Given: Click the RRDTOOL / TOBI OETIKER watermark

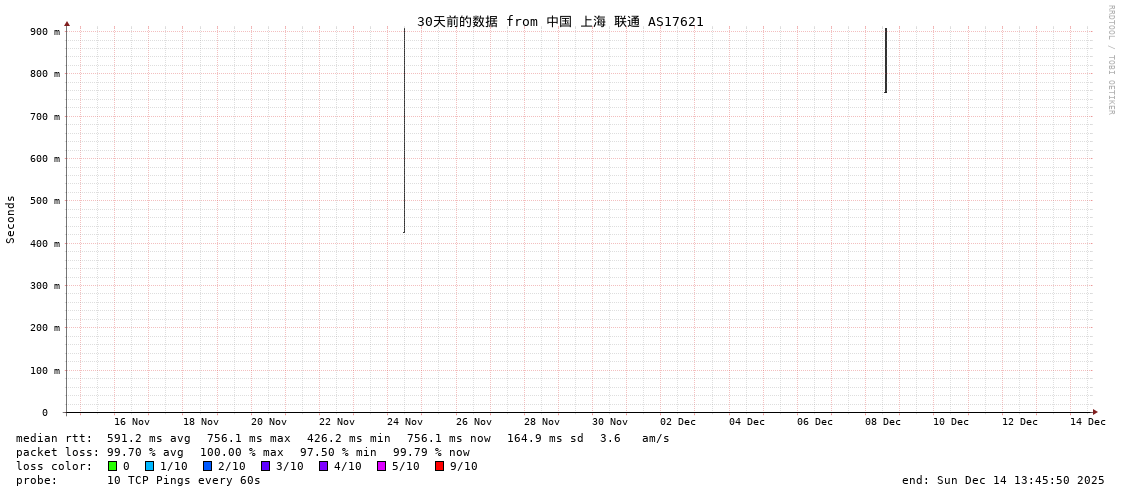Looking at the screenshot, I should (1110, 60).
